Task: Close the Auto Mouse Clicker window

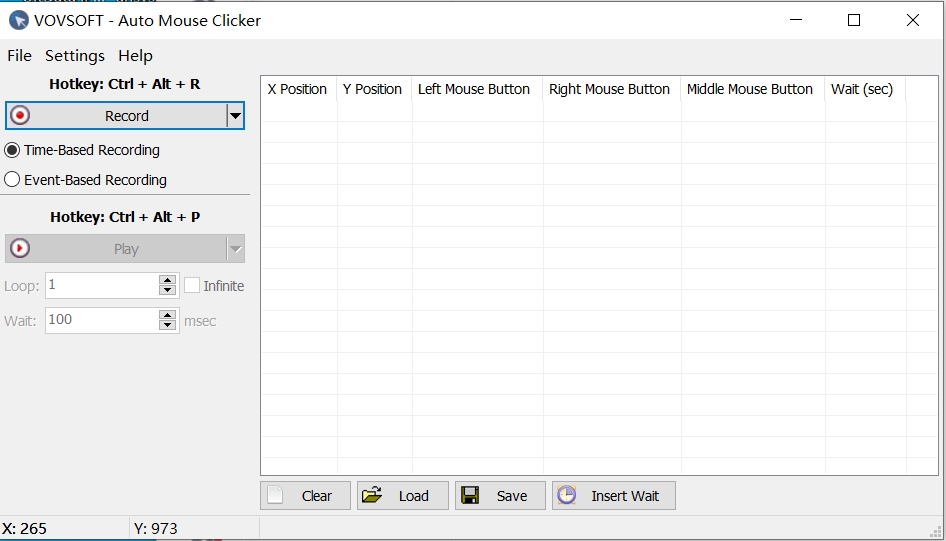Action: 913,20
